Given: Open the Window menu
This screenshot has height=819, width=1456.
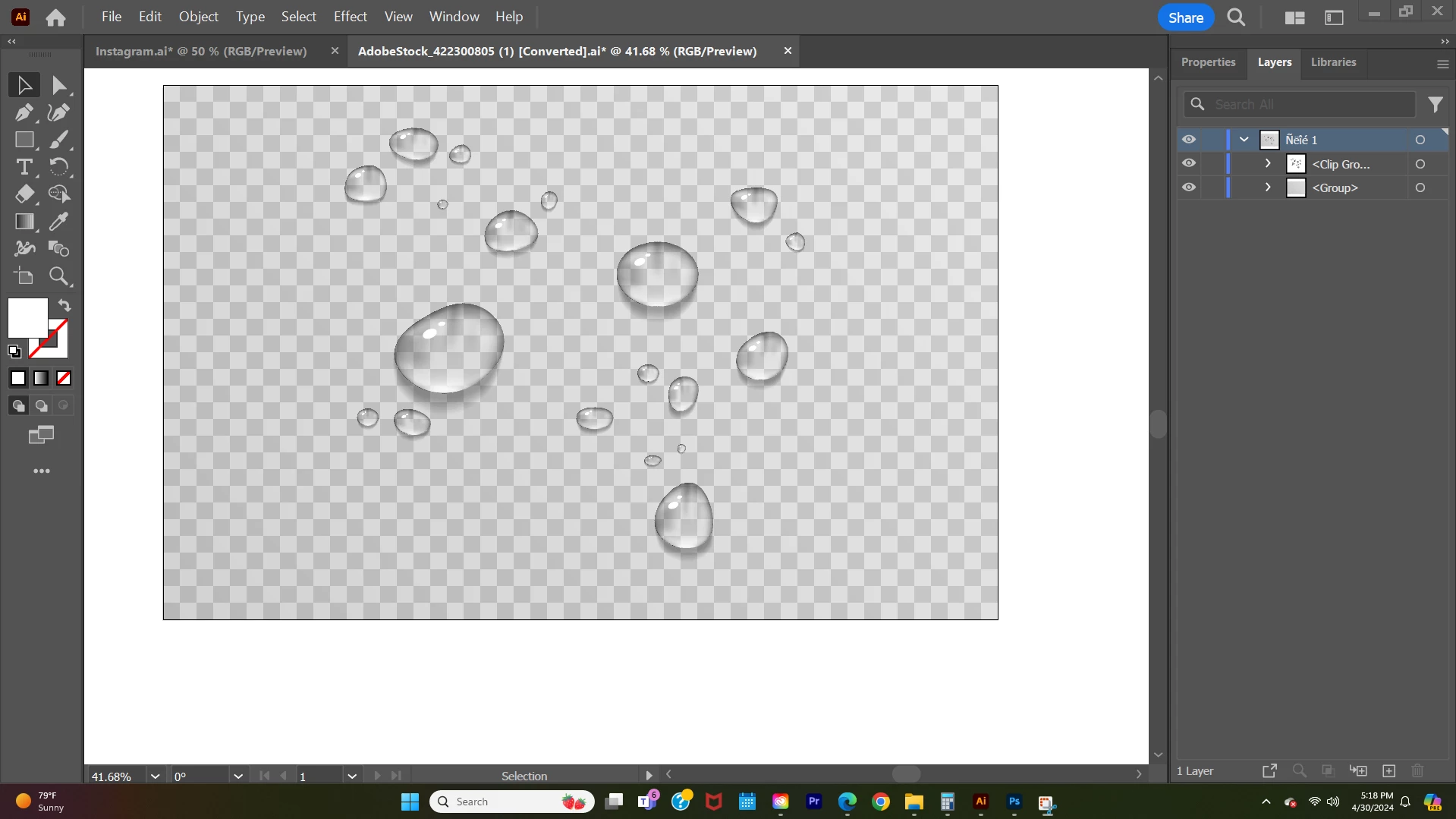Looking at the screenshot, I should point(454,17).
